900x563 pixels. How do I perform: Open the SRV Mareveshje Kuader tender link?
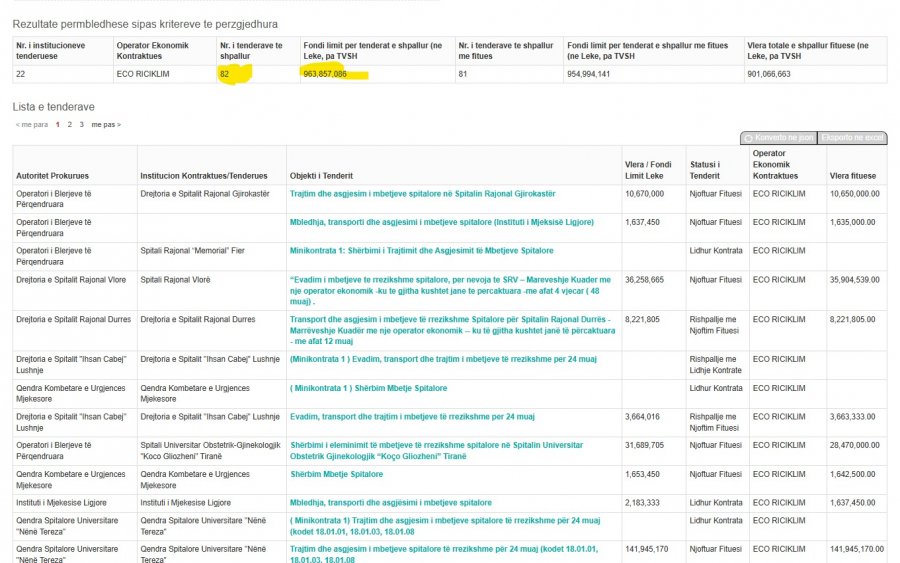pos(450,290)
